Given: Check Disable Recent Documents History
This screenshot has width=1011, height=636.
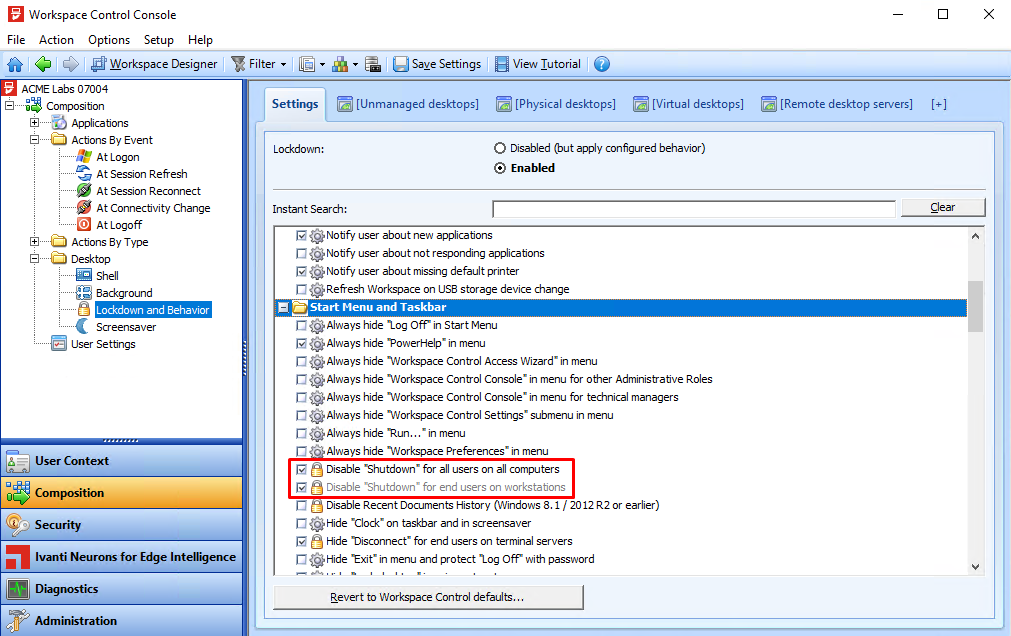Looking at the screenshot, I should 301,506.
